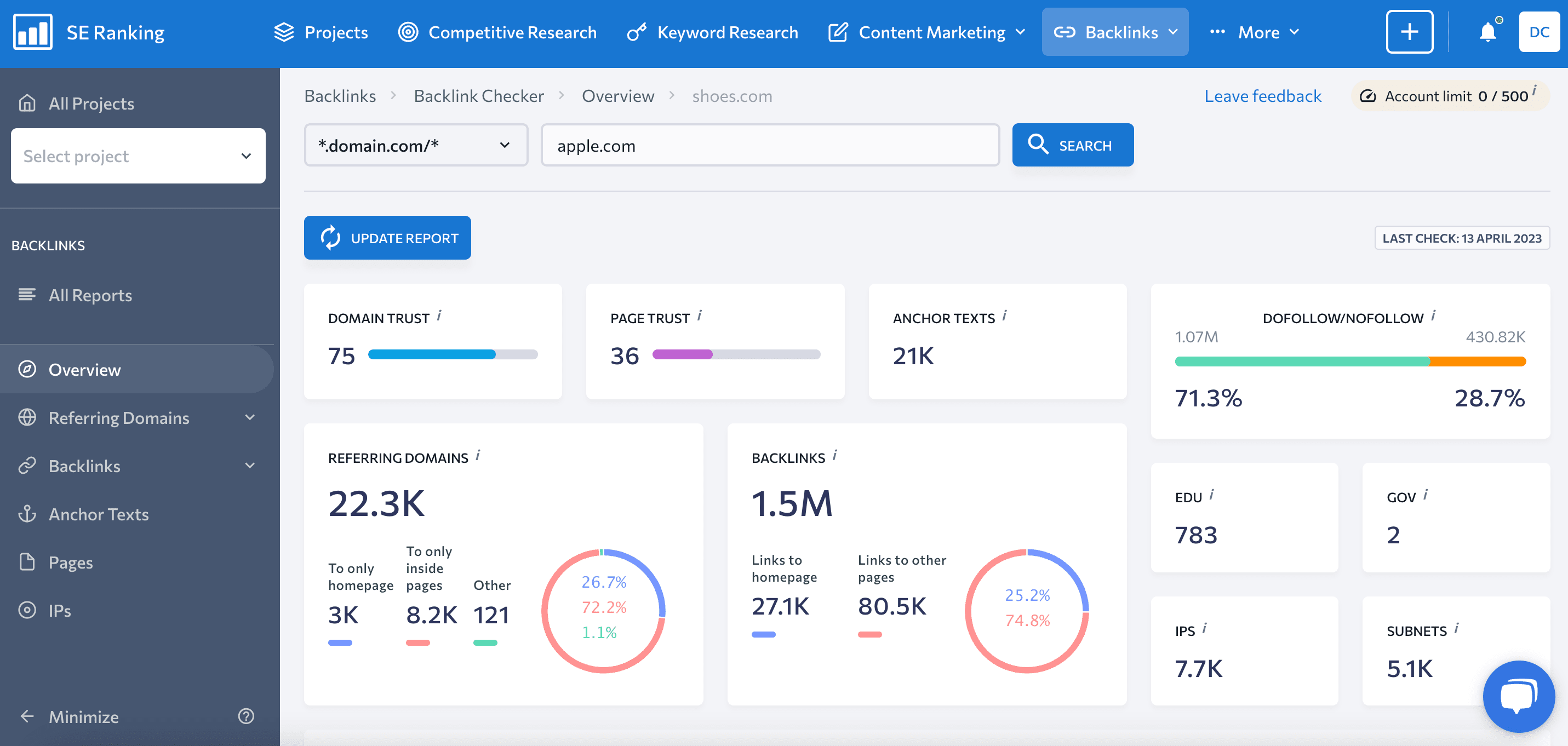Click the Domain Trust progress bar

[x=452, y=354]
